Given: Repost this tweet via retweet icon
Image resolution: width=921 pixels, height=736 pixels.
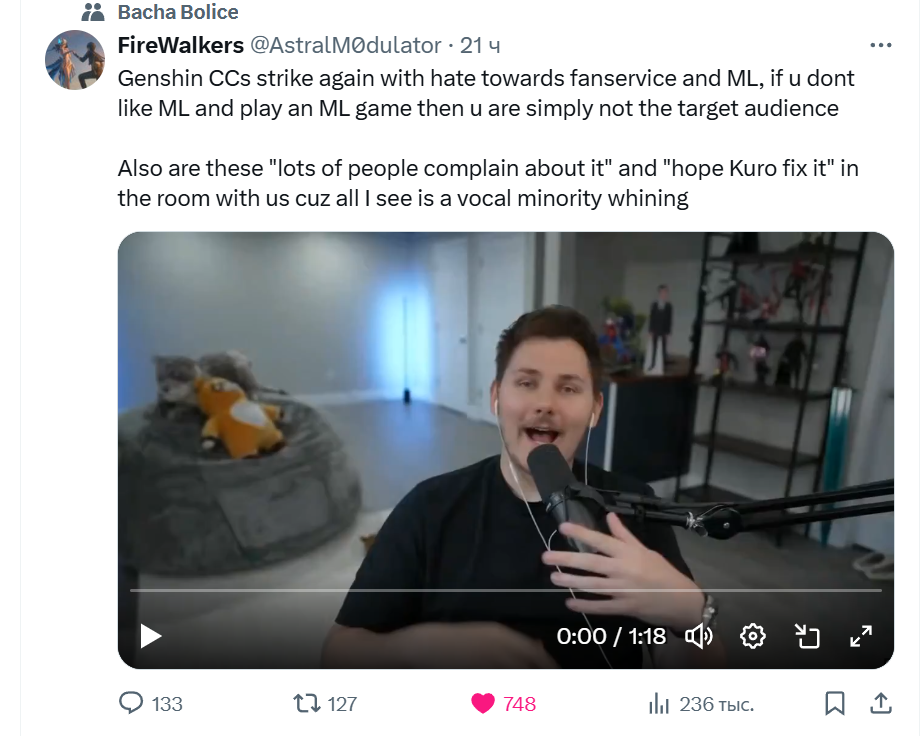Looking at the screenshot, I should (307, 703).
